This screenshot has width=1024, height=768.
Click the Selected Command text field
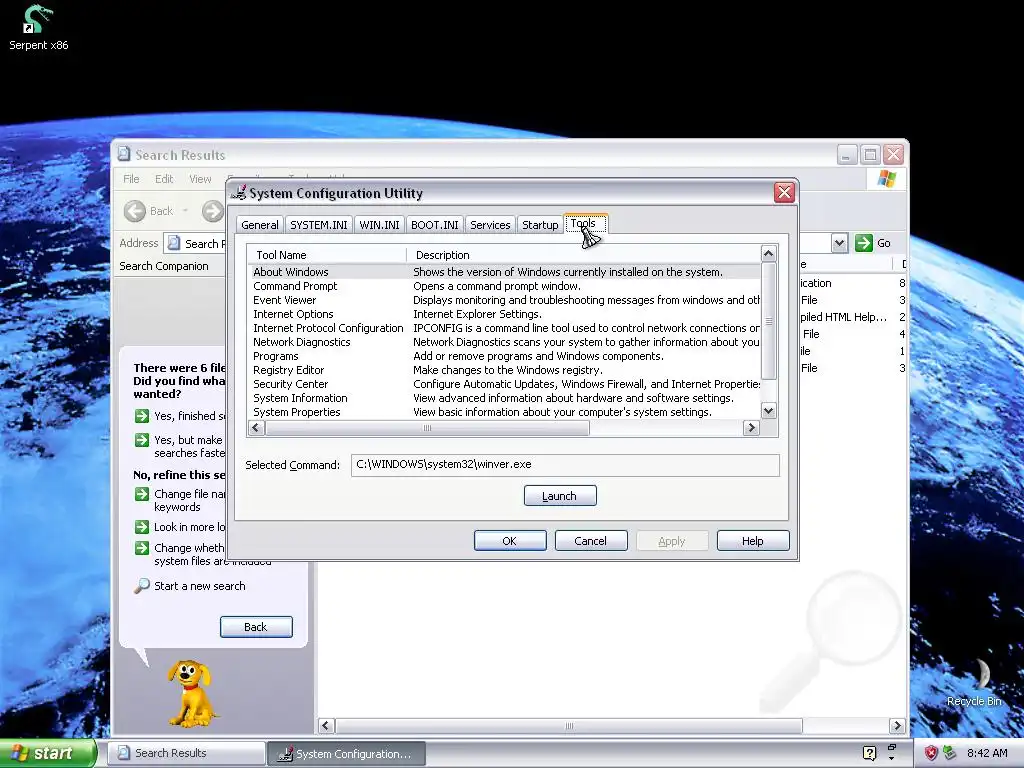(x=565, y=465)
